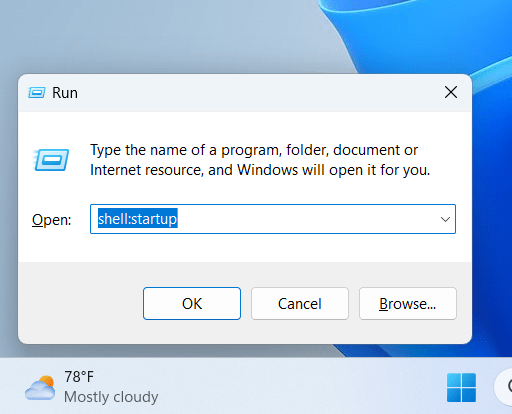
Task: Close the Run dialog with X
Action: click(451, 92)
